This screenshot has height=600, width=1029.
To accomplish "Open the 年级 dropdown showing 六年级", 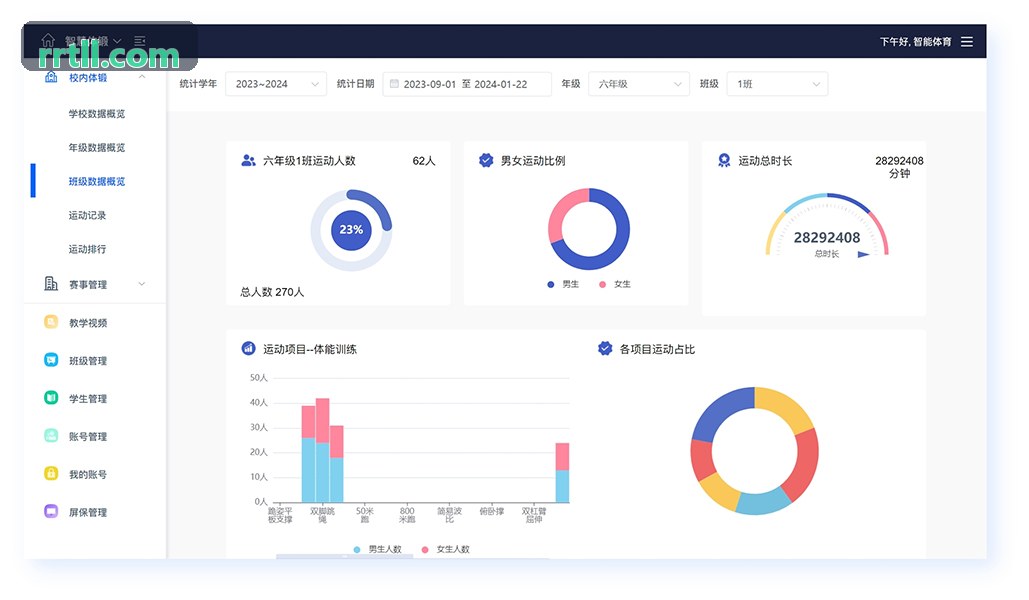I will tap(639, 84).
